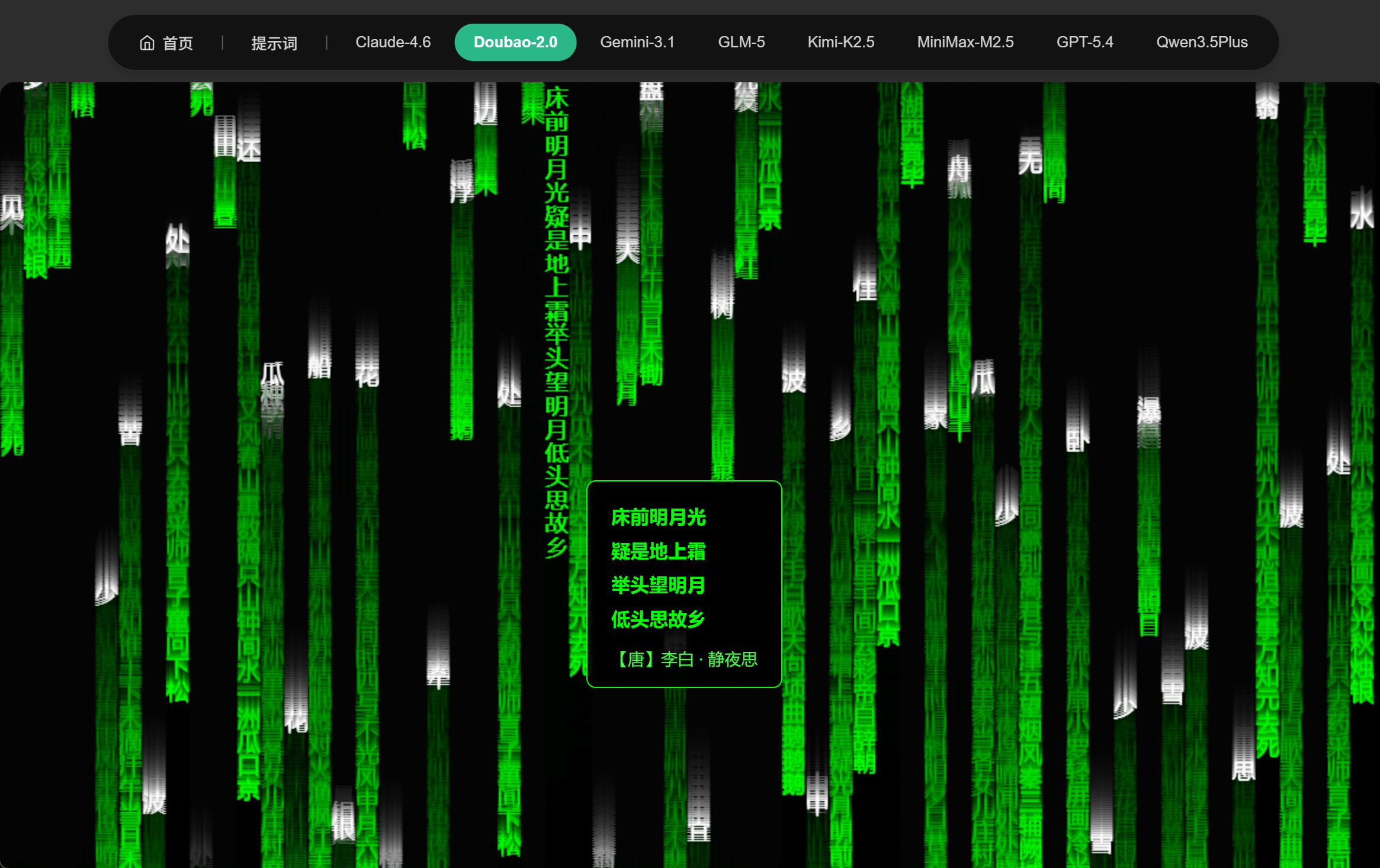This screenshot has width=1380, height=868.
Task: Open the 提示词 prompt page
Action: (x=274, y=43)
